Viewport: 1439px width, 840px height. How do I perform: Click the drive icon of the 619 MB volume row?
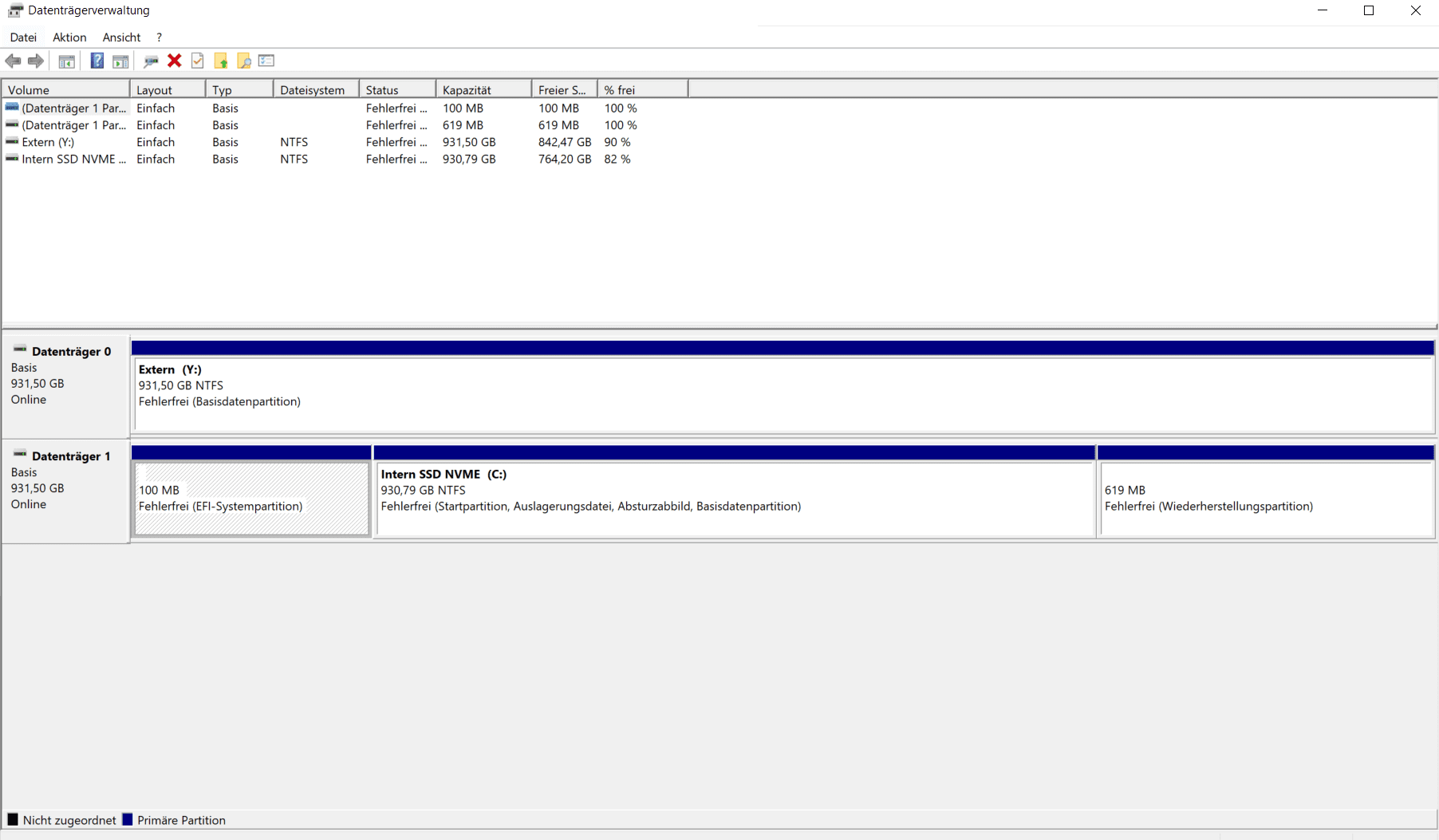pos(12,124)
